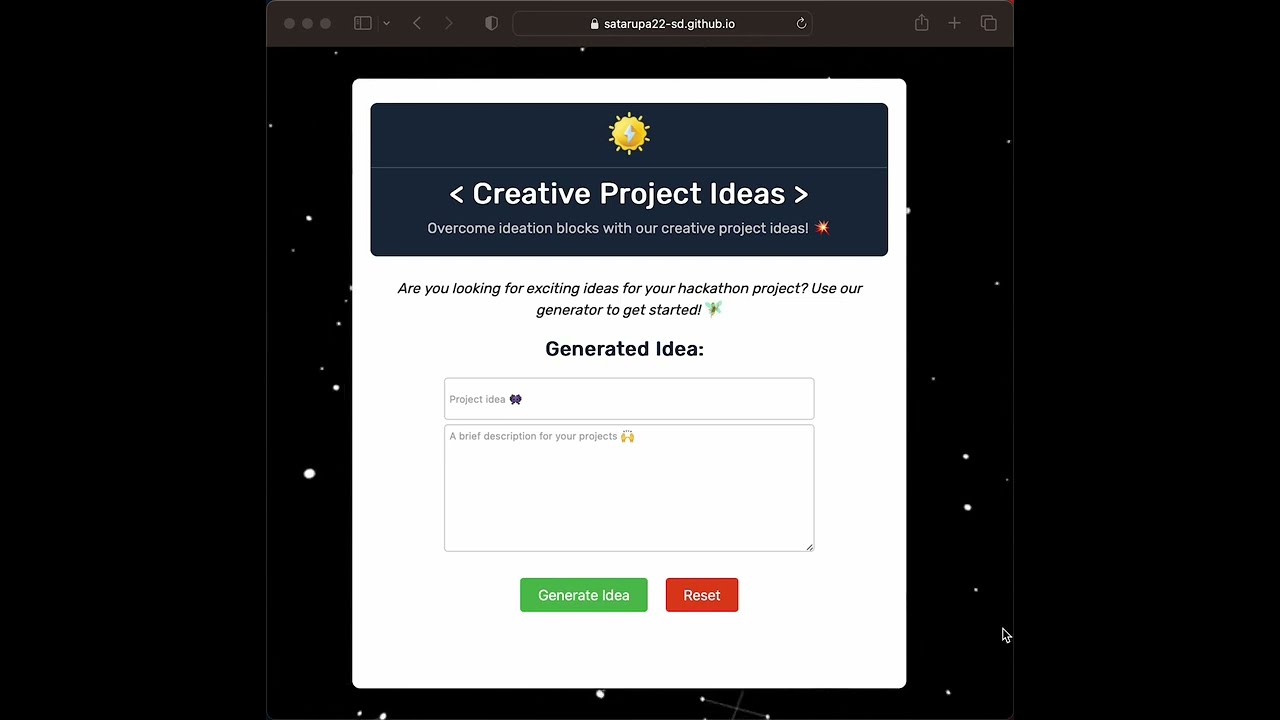Reload the page with the refresh icon
The height and width of the screenshot is (720, 1280).
(x=801, y=23)
